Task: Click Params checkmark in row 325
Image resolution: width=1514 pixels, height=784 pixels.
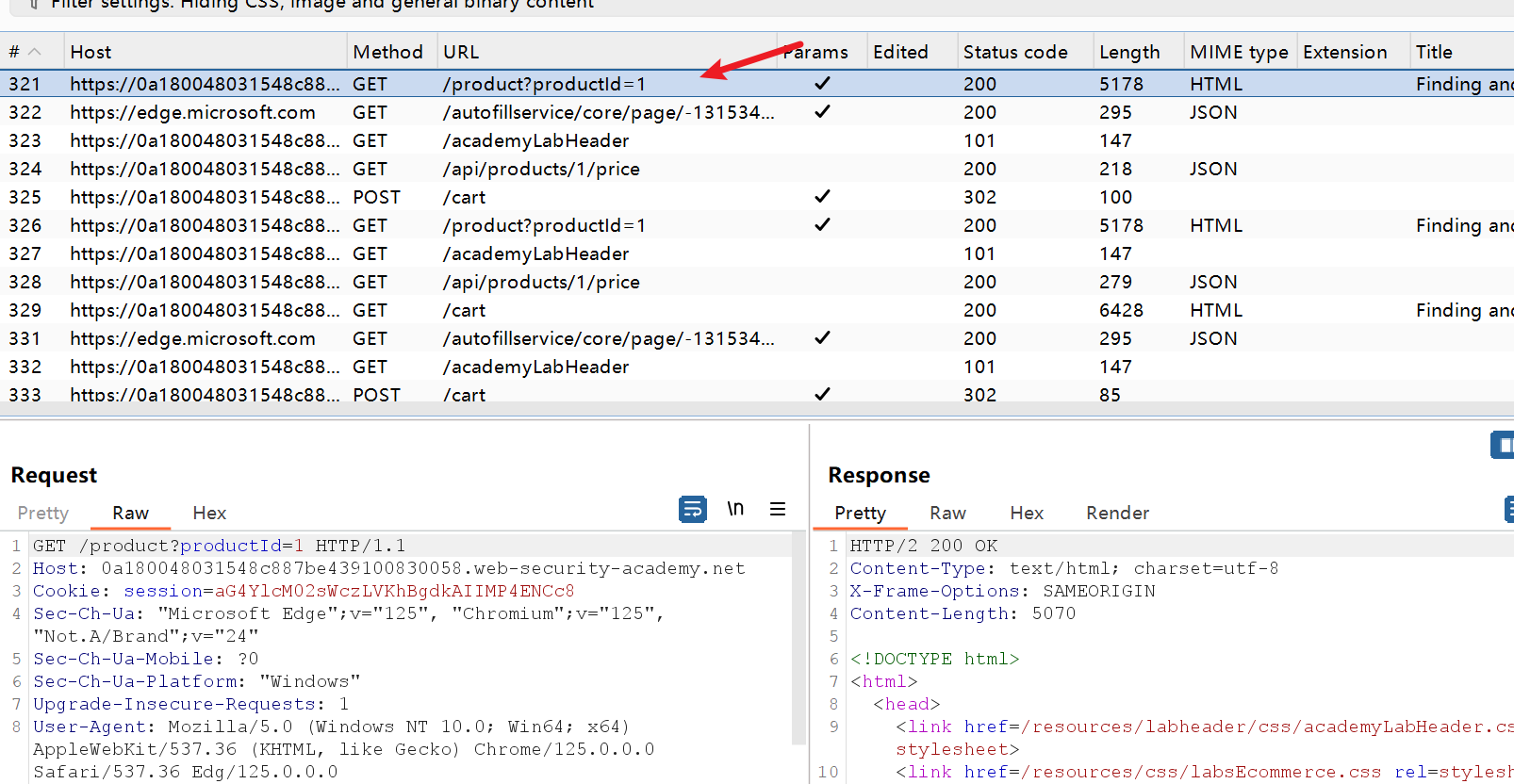Action: (822, 196)
